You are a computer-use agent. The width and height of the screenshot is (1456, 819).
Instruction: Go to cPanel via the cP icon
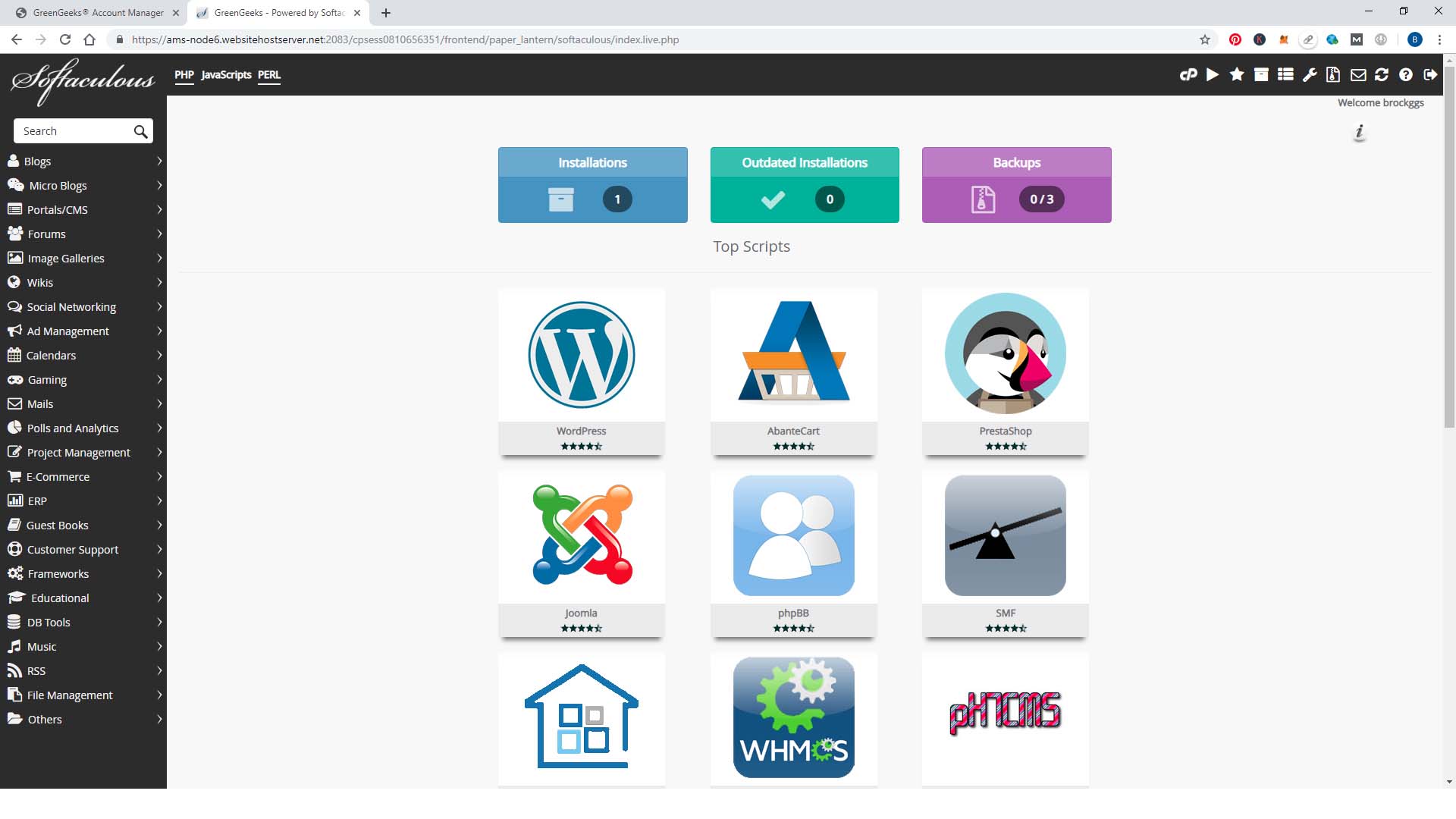tap(1188, 74)
